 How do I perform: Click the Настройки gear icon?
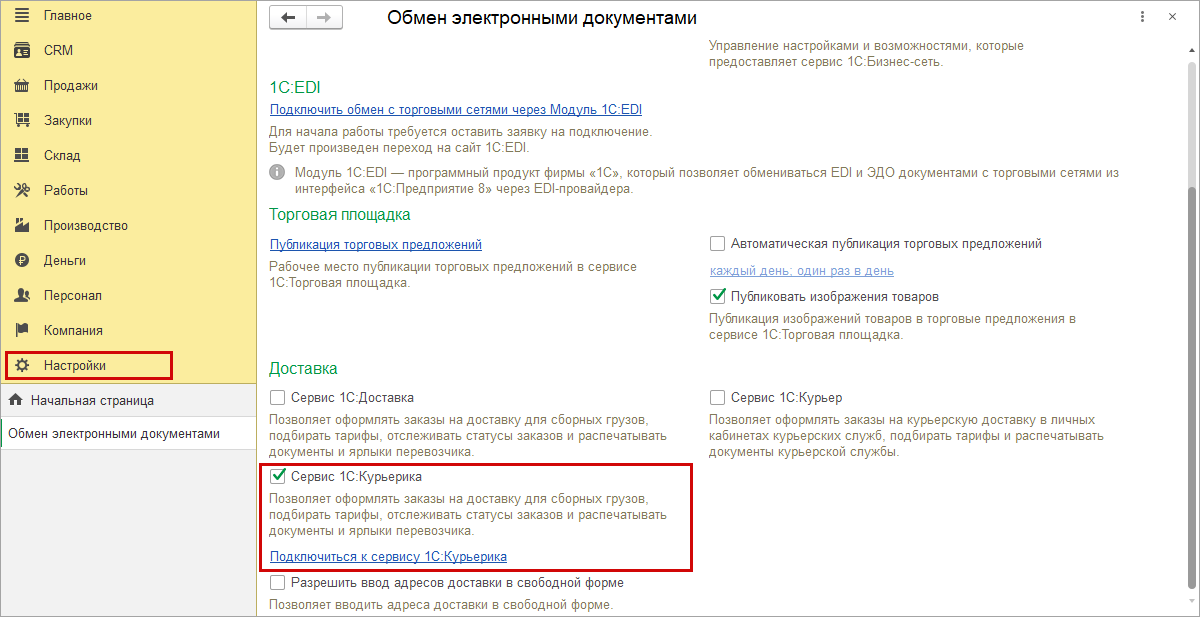click(x=22, y=365)
